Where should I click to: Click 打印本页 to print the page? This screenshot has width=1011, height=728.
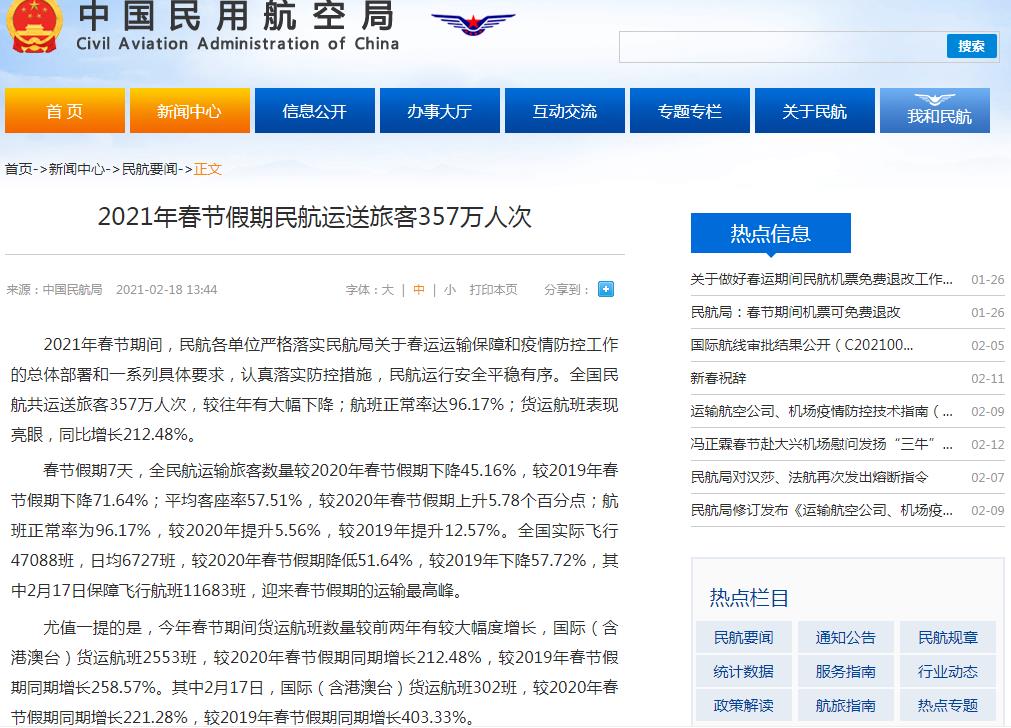click(x=495, y=289)
